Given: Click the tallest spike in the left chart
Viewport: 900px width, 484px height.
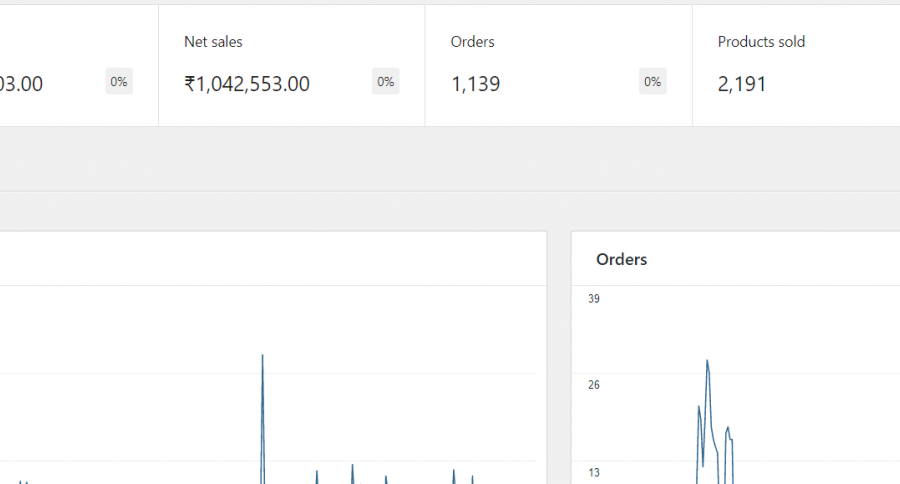Looking at the screenshot, I should (x=262, y=356).
